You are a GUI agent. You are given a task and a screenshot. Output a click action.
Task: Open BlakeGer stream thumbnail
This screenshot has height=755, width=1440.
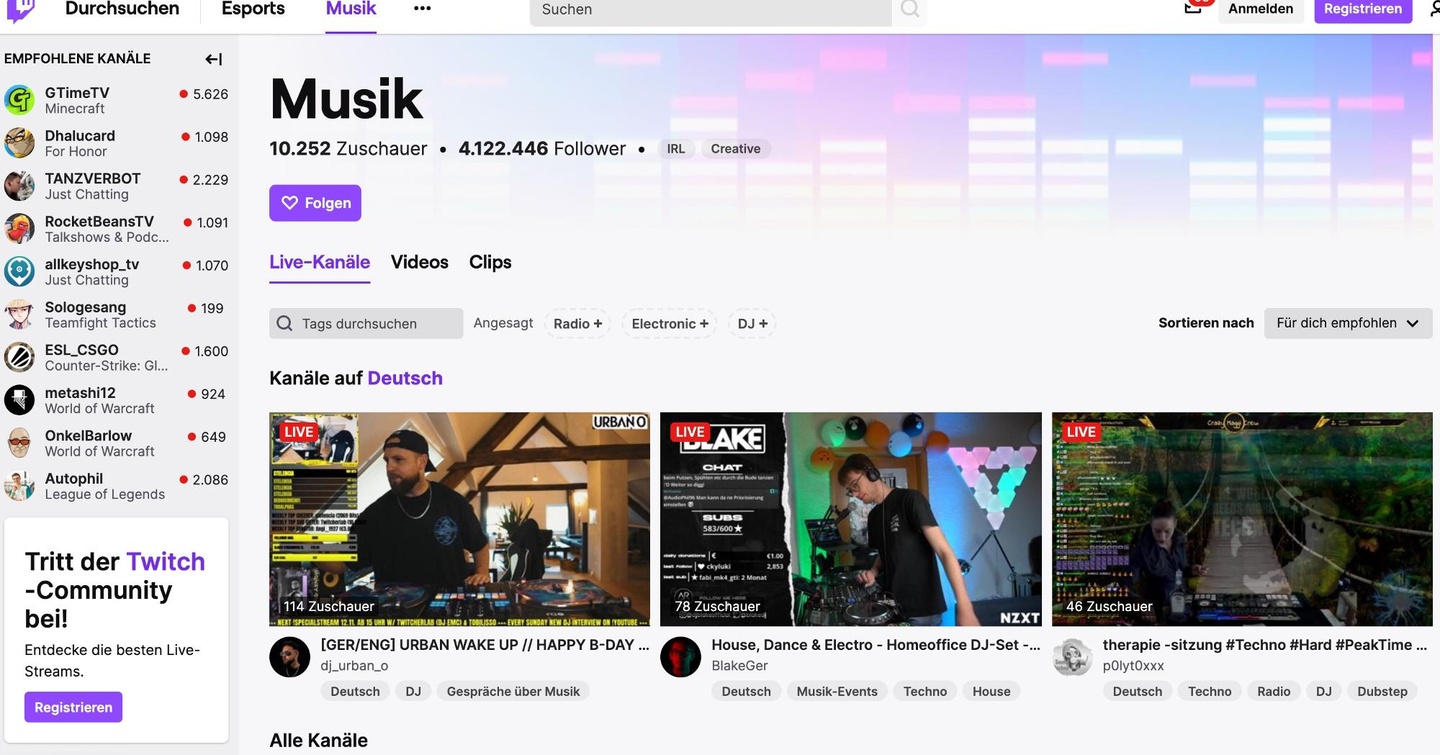coord(851,519)
